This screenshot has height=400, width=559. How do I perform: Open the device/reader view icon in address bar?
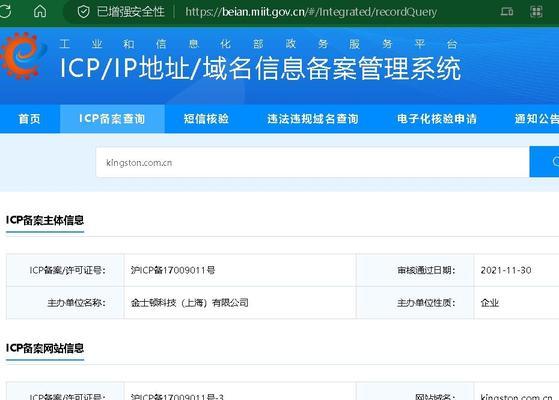pyautogui.click(x=507, y=11)
